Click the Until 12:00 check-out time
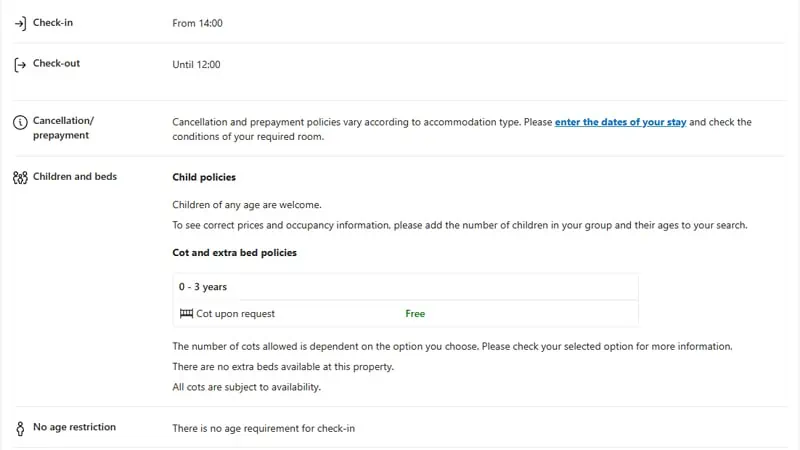The height and width of the screenshot is (450, 800). [x=196, y=65]
